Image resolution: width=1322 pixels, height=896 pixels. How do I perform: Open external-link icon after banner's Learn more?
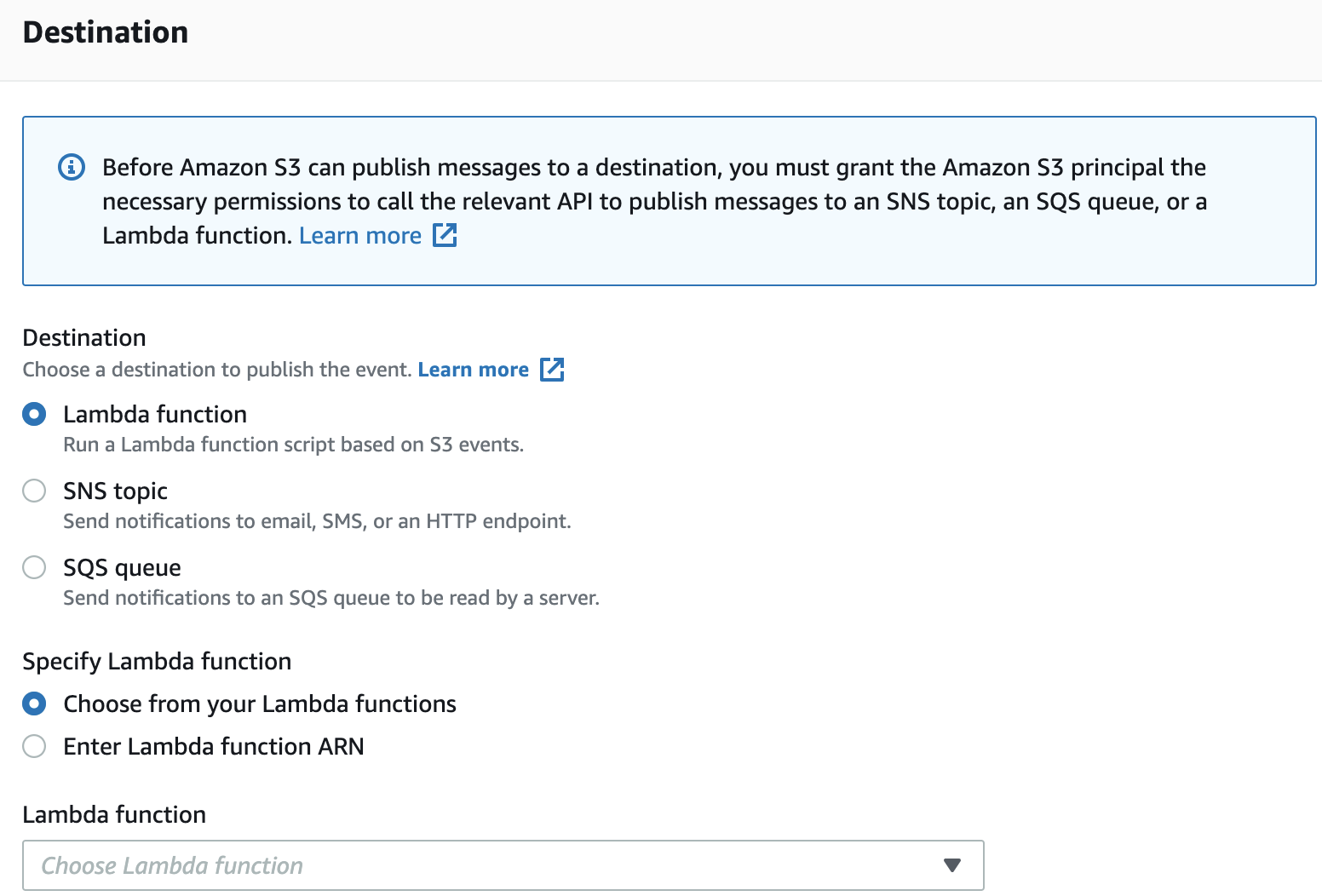point(445,235)
